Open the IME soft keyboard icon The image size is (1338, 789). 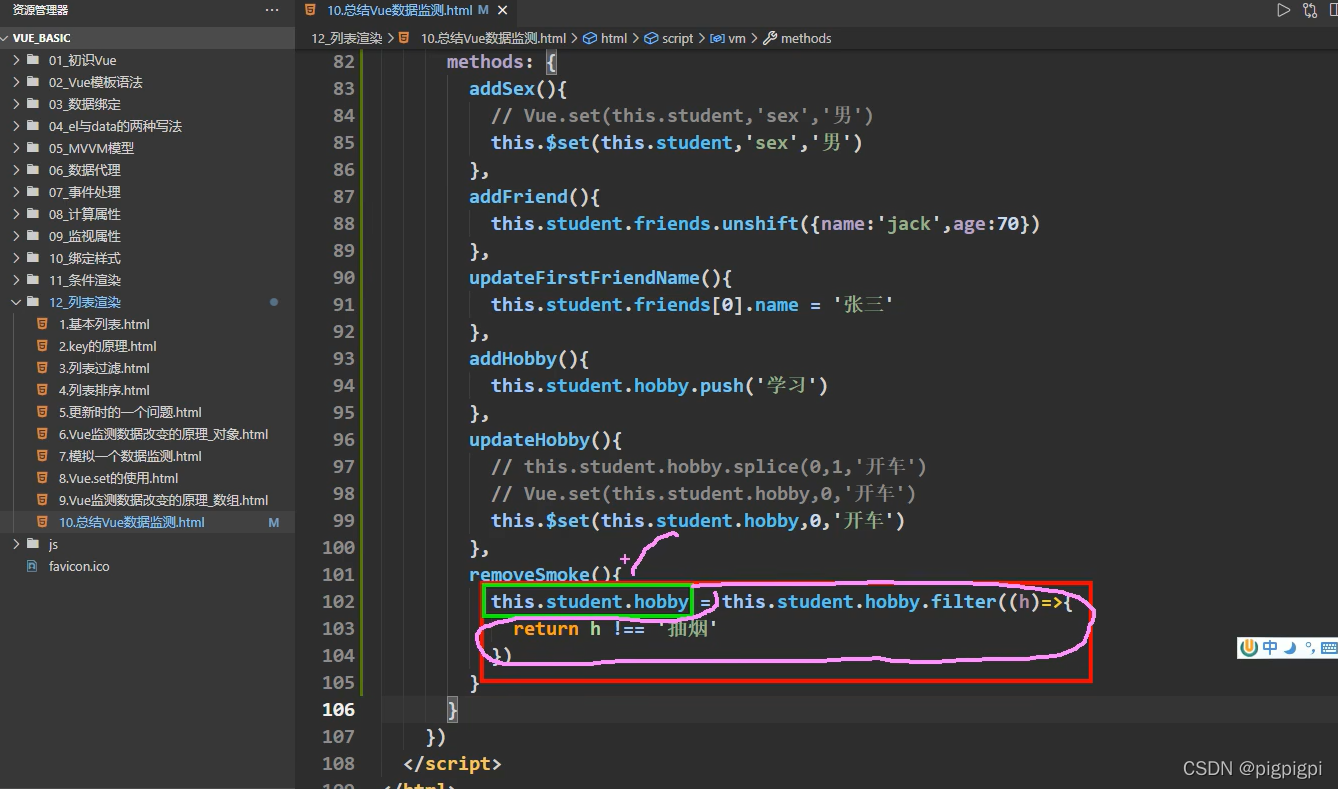coord(1329,647)
